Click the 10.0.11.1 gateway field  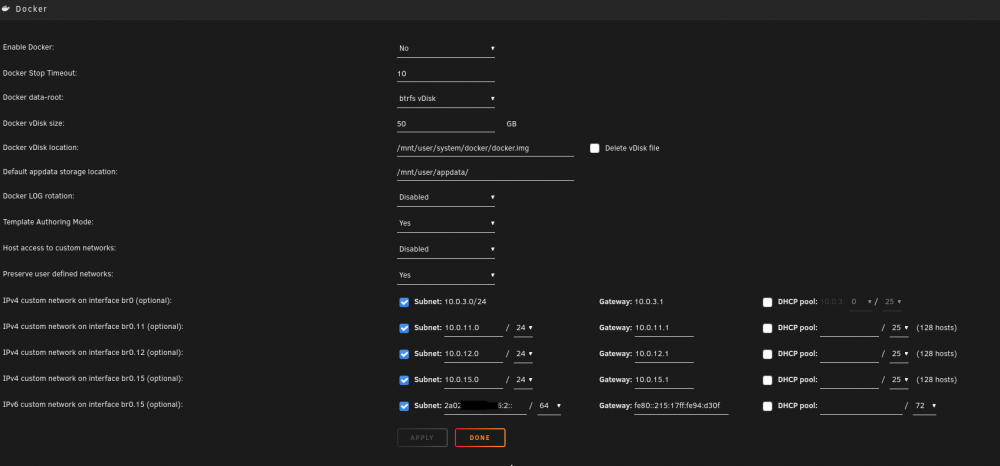[x=663, y=328]
